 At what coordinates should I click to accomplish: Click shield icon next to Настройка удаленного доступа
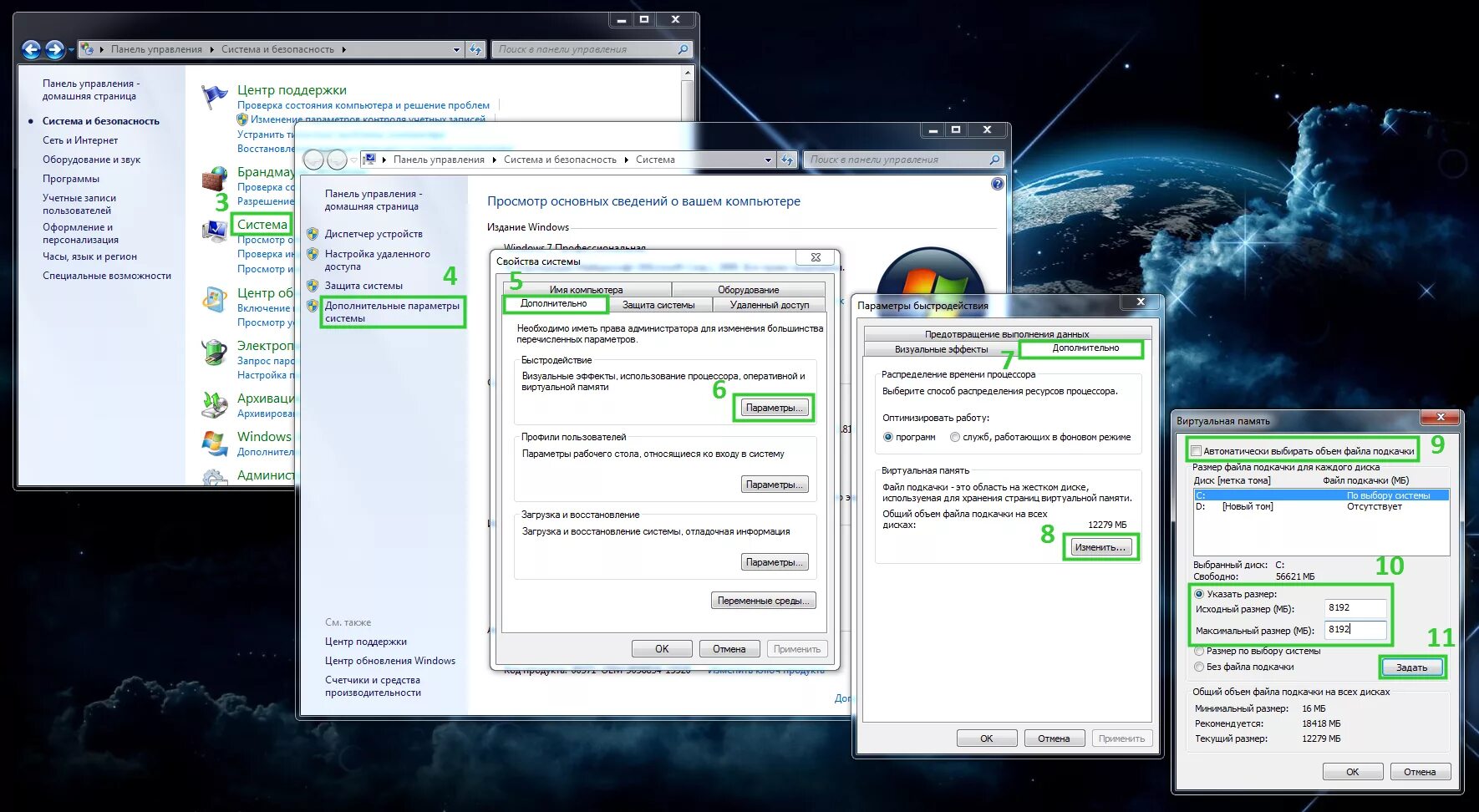pos(313,254)
